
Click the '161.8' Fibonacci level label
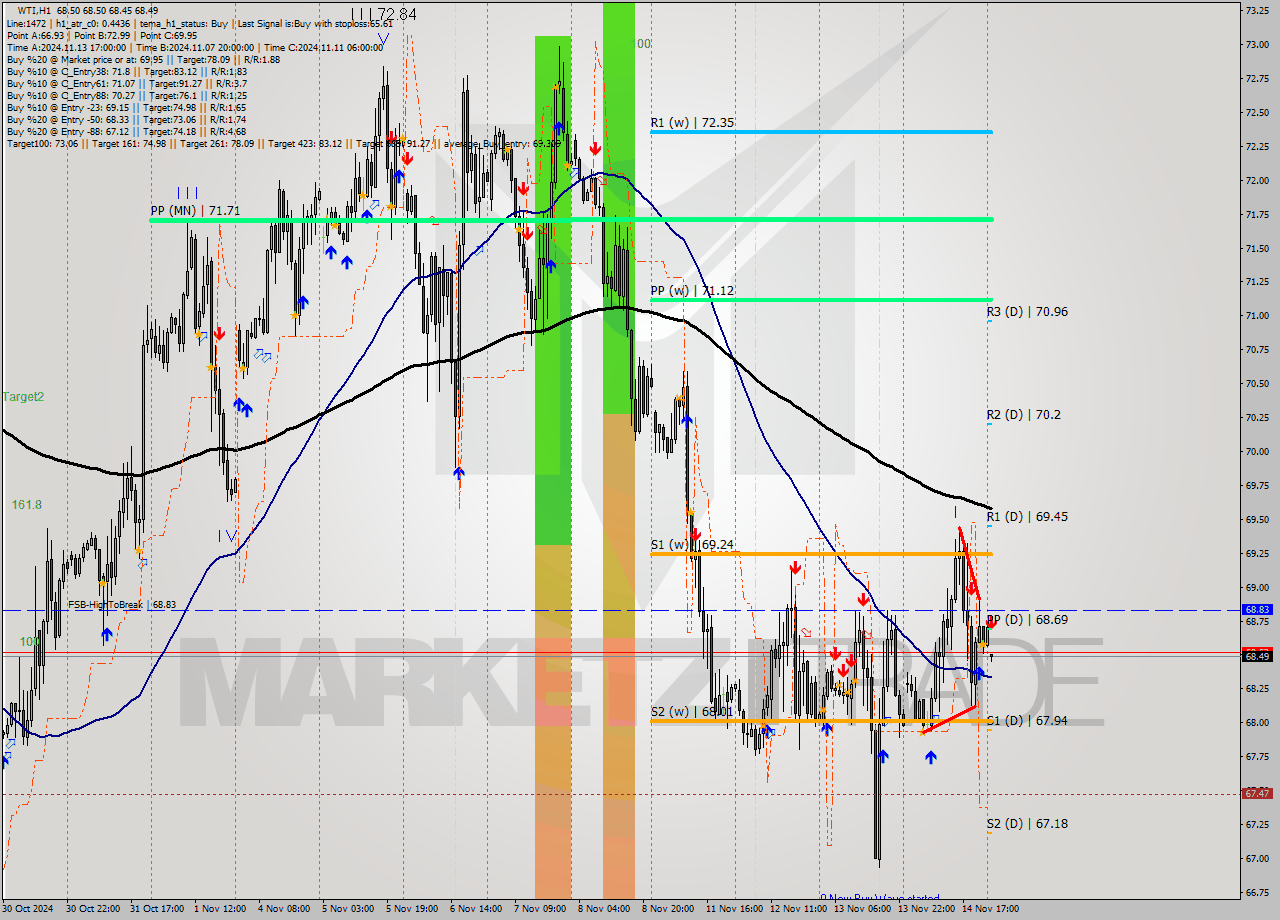27,505
